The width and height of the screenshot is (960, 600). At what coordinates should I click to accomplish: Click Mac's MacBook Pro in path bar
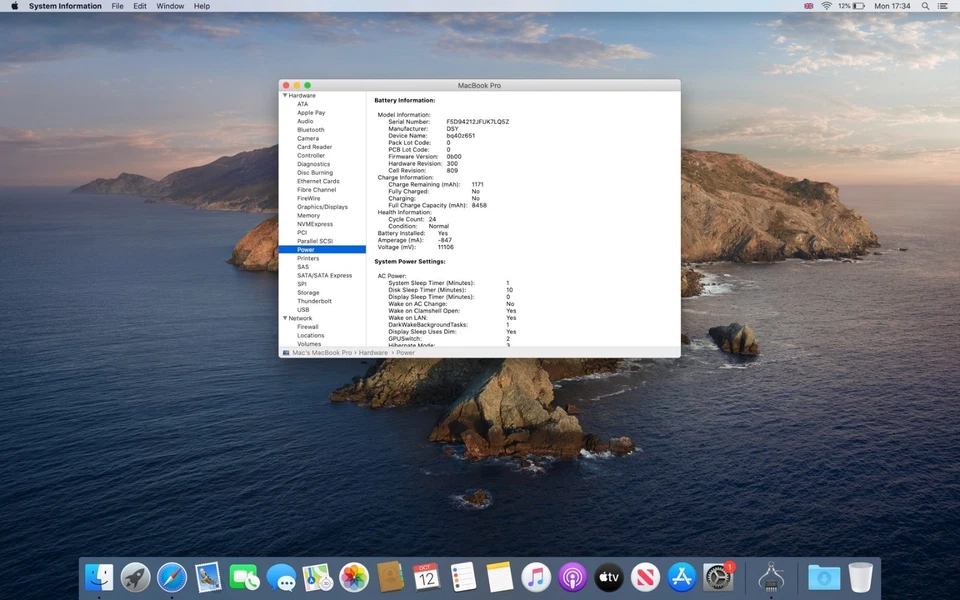click(322, 353)
